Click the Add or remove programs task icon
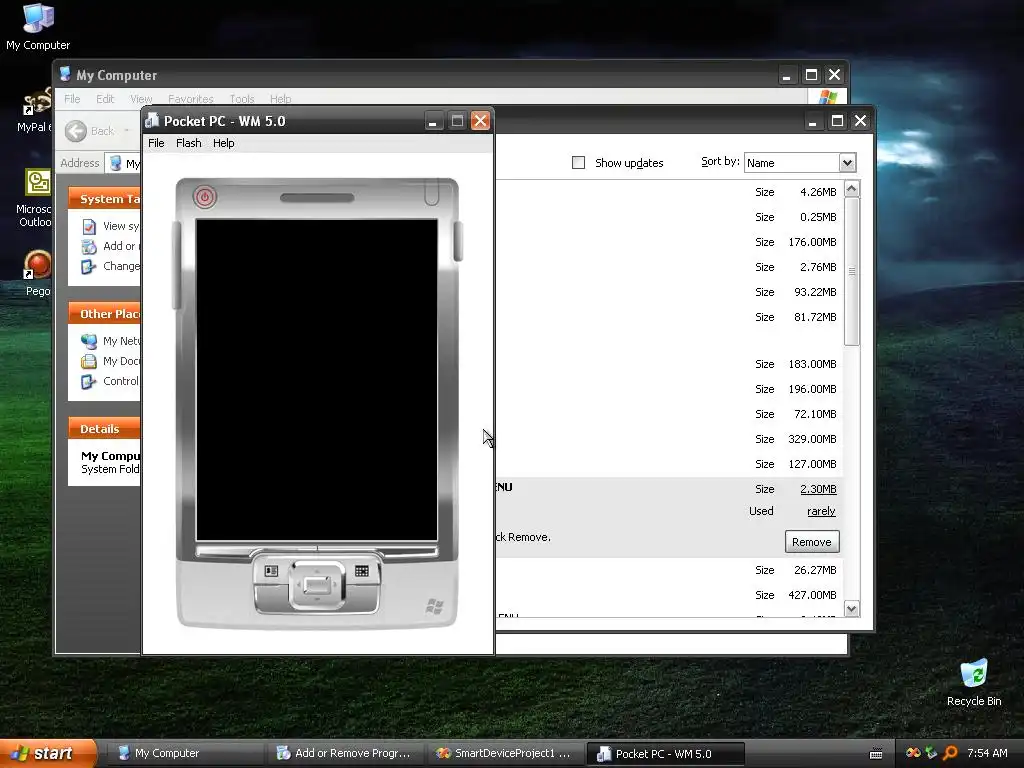The height and width of the screenshot is (768, 1024). click(x=89, y=246)
